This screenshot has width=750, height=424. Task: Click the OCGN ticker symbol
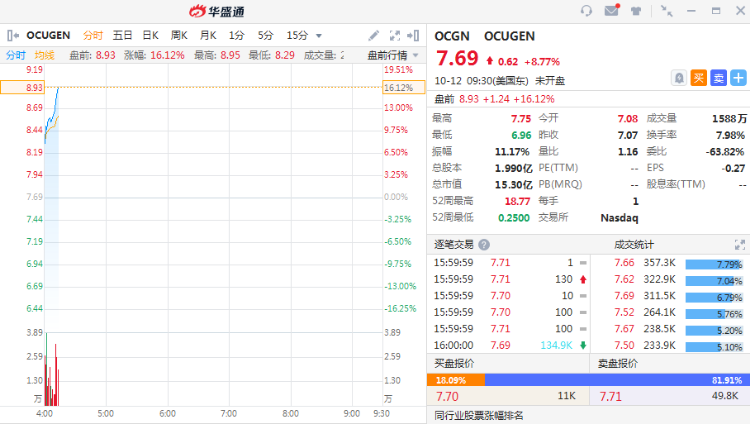pos(452,36)
